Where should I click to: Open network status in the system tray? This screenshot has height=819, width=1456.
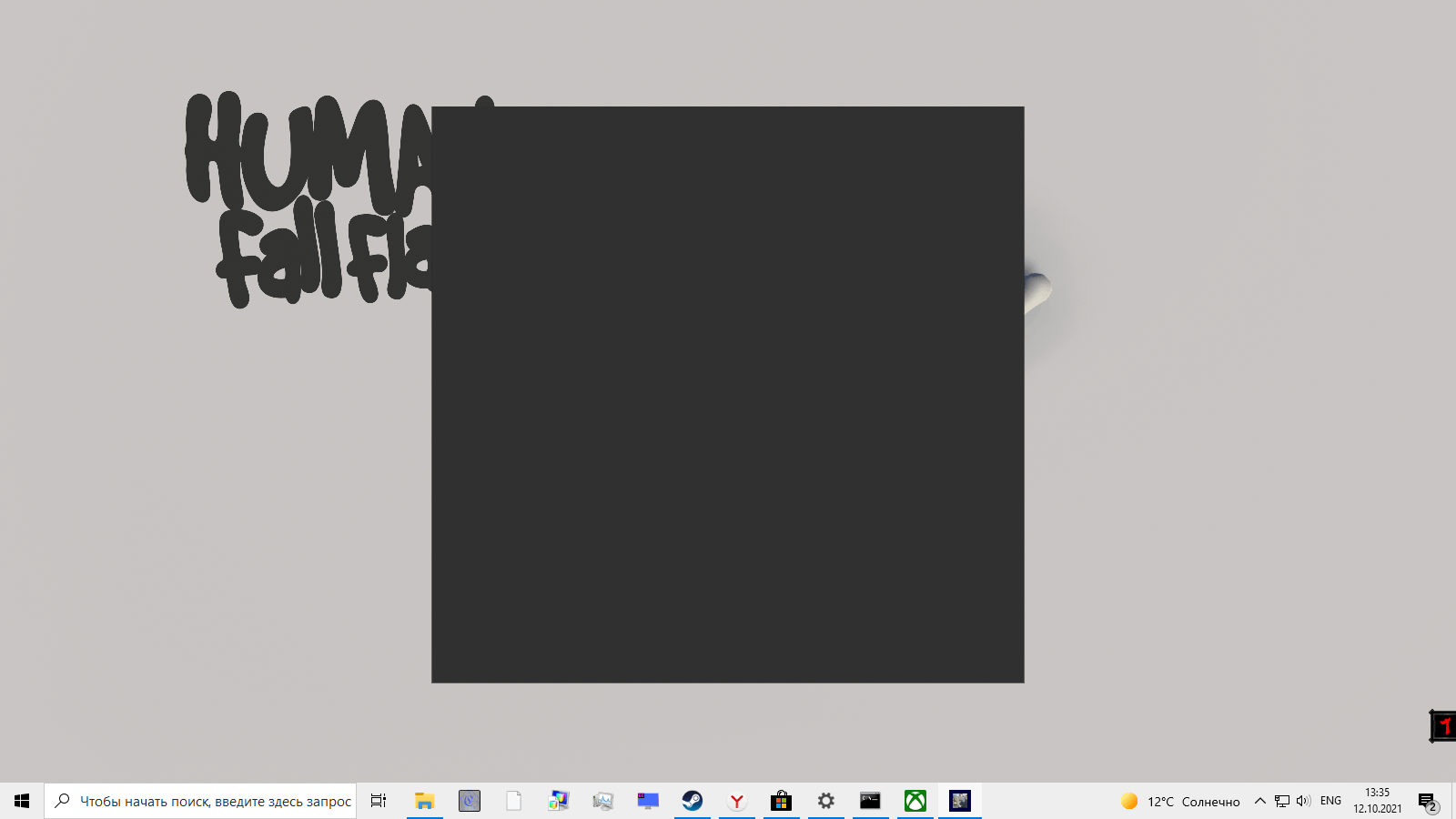(x=1282, y=801)
